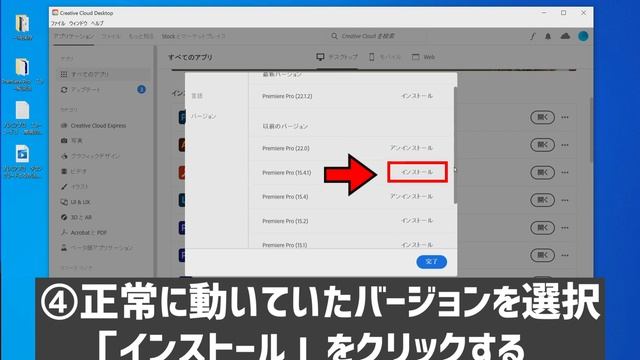Check the cloud sync status icon
Viewport: 640px width, 360px height.
[x=565, y=36]
